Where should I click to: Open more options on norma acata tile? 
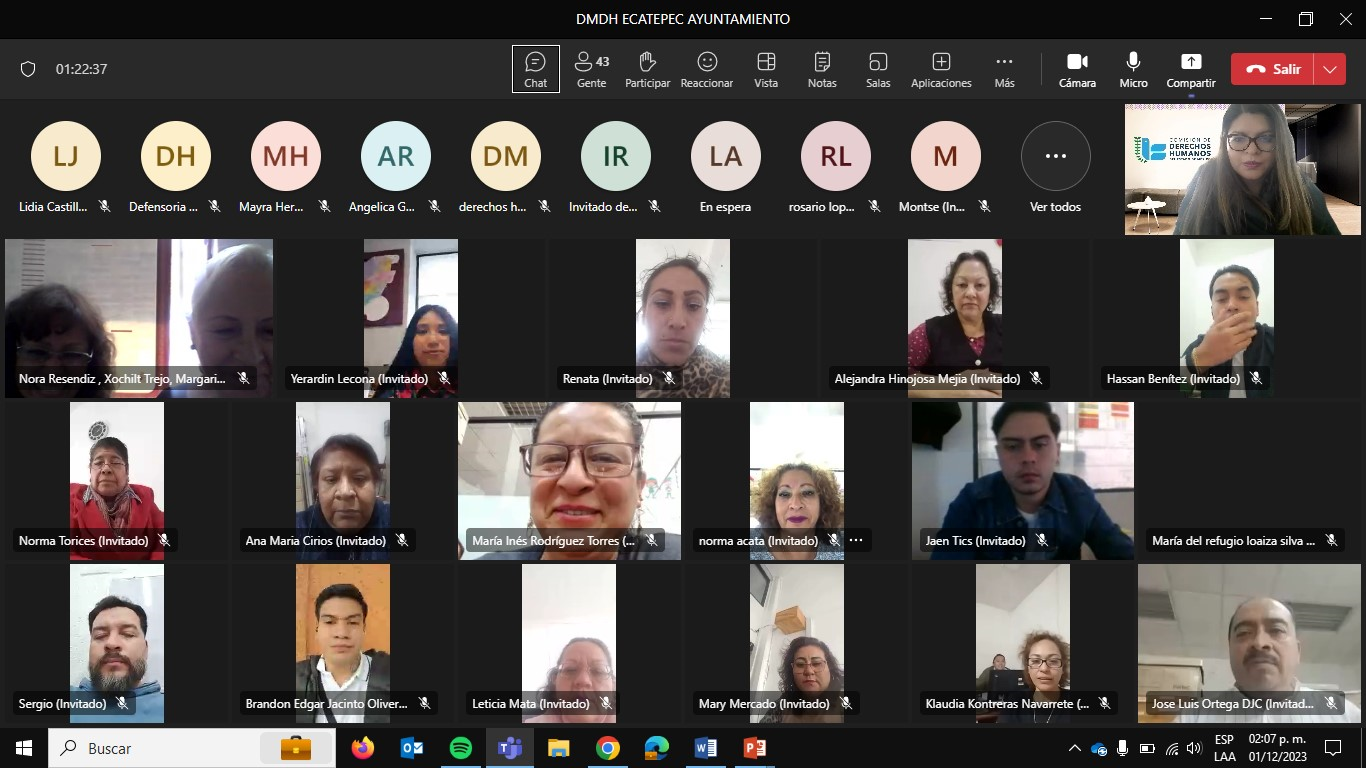click(856, 541)
